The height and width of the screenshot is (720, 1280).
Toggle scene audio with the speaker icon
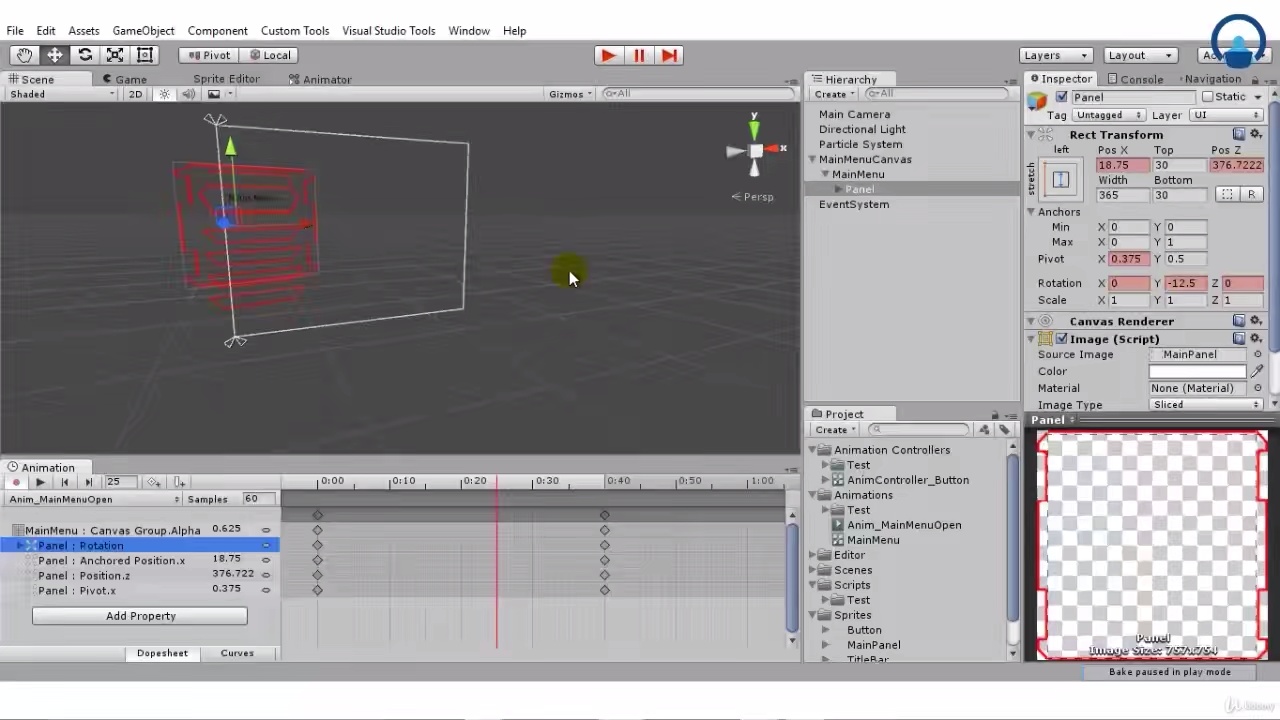click(x=188, y=93)
